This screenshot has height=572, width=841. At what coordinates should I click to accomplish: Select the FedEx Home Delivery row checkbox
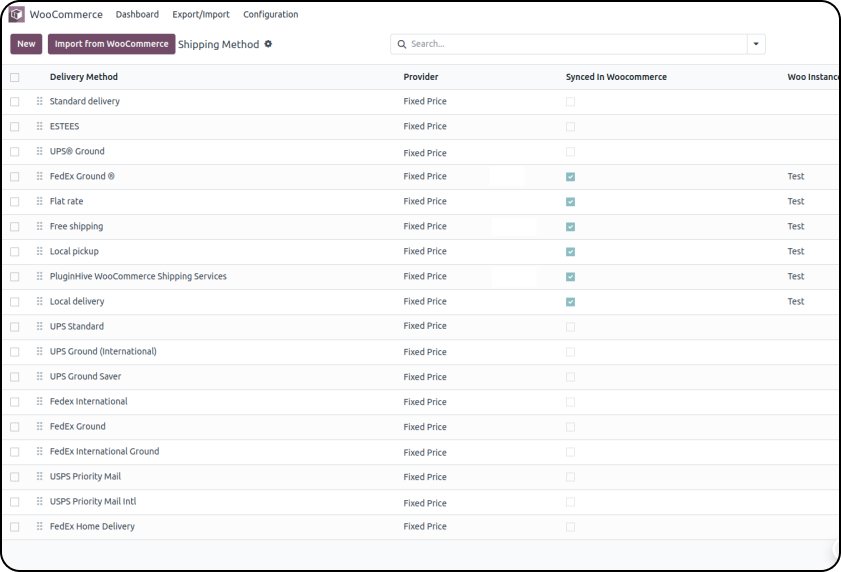14,527
